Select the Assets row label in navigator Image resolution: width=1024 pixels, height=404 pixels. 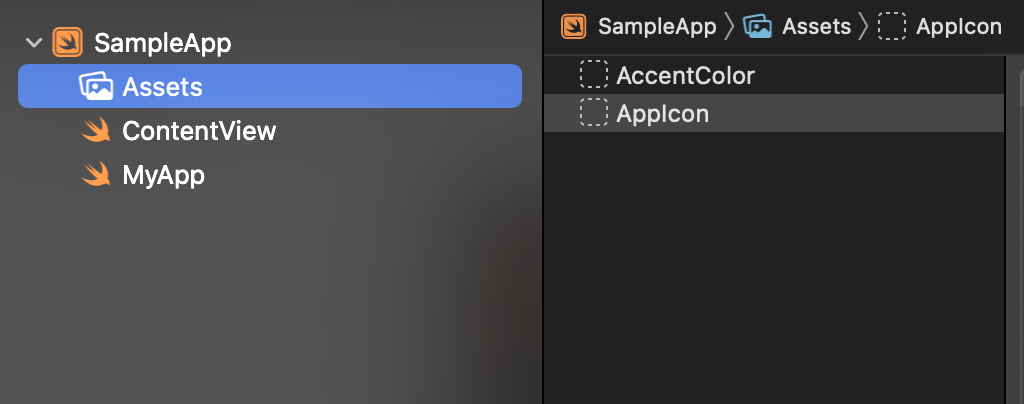163,87
